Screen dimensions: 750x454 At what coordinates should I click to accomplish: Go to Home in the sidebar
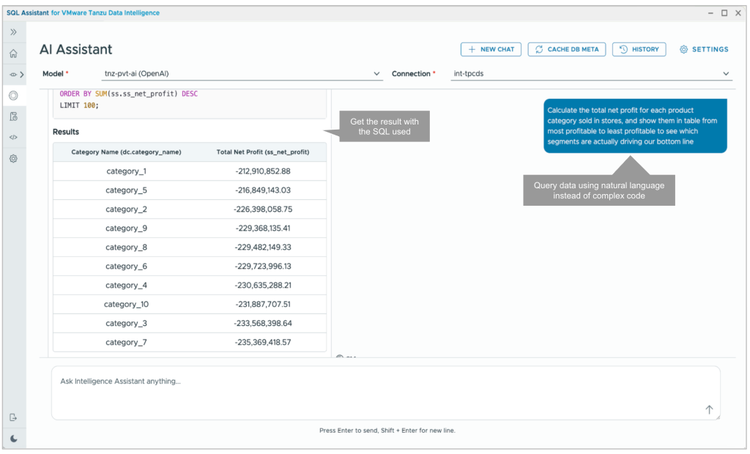[13, 54]
